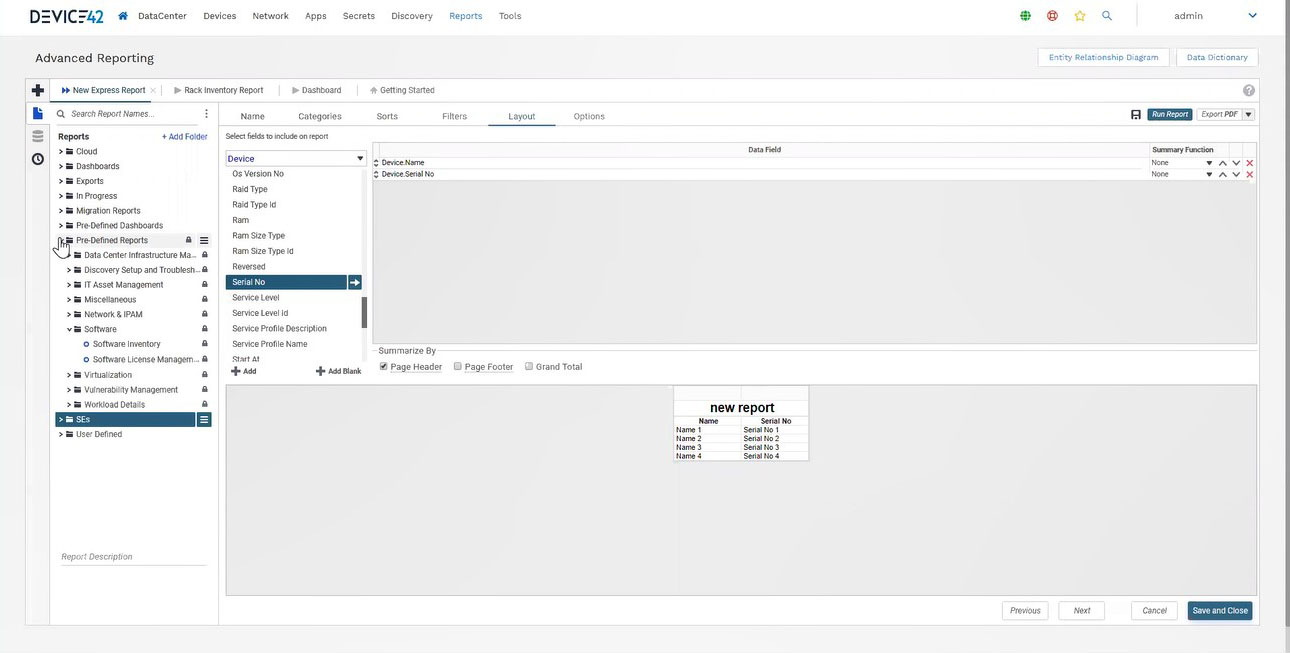Click the Run Report button
This screenshot has width=1290, height=653.
[x=1169, y=113]
